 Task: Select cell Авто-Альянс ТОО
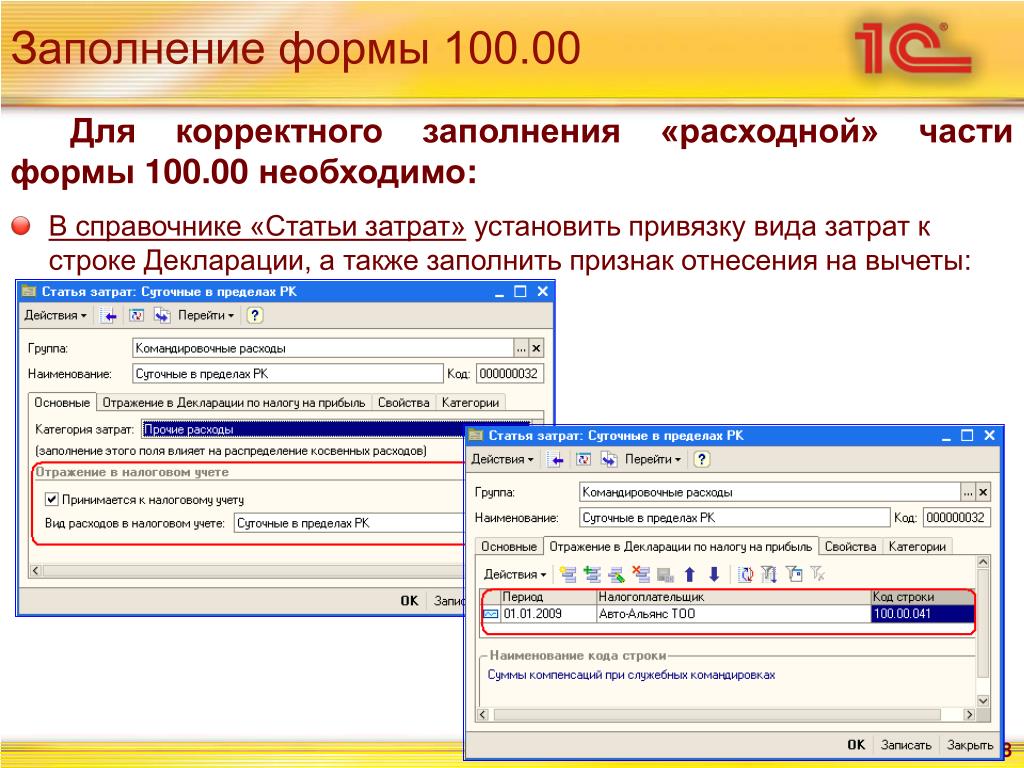pos(733,614)
